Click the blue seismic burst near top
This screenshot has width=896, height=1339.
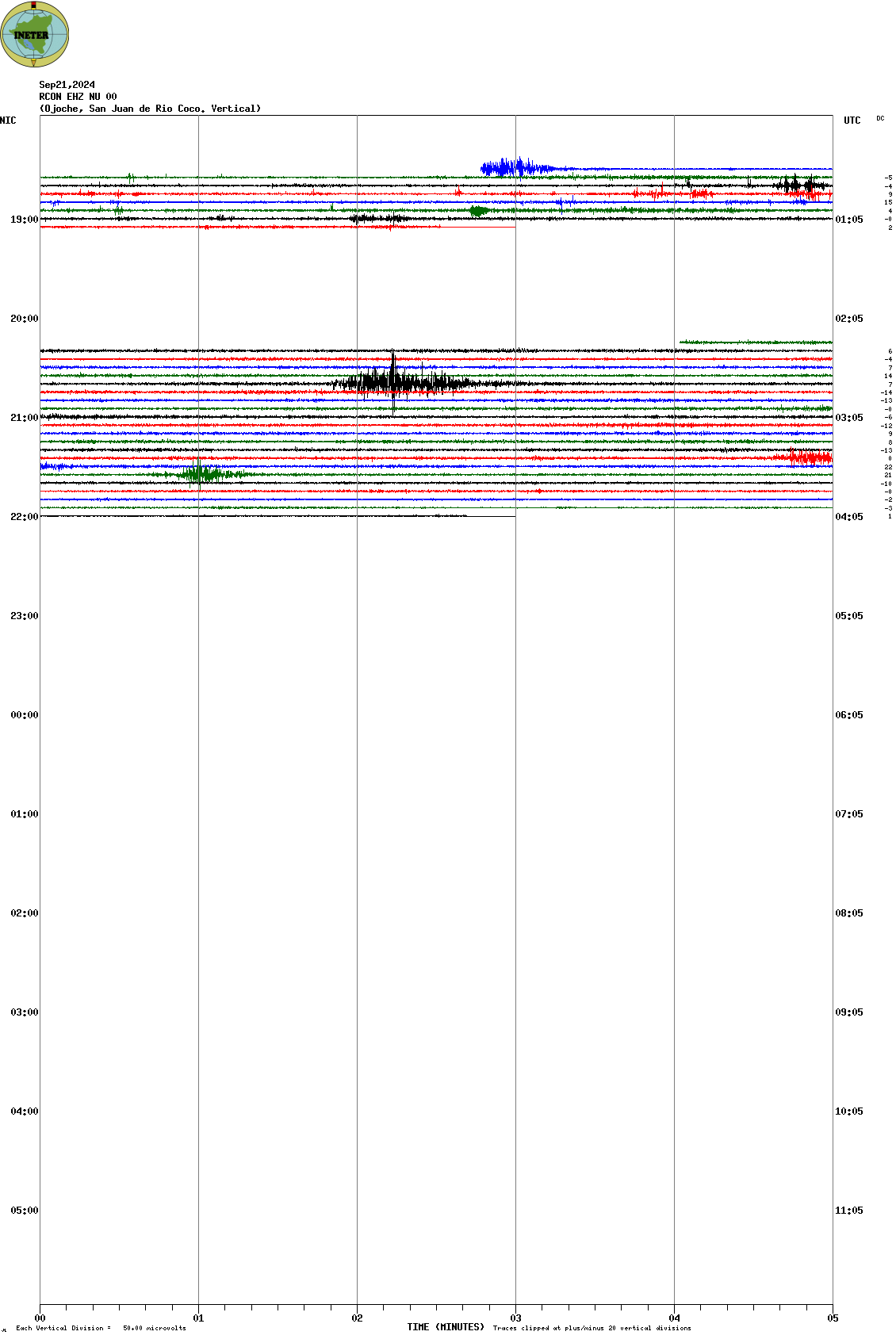coord(511,167)
